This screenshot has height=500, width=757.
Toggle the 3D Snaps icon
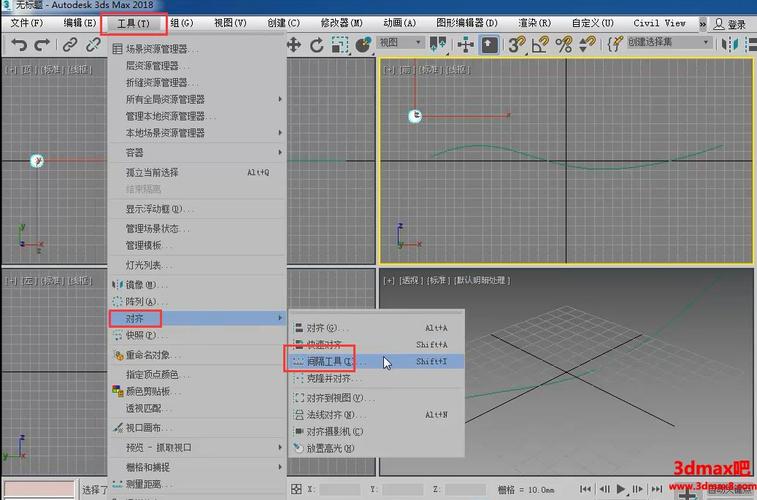coord(516,45)
